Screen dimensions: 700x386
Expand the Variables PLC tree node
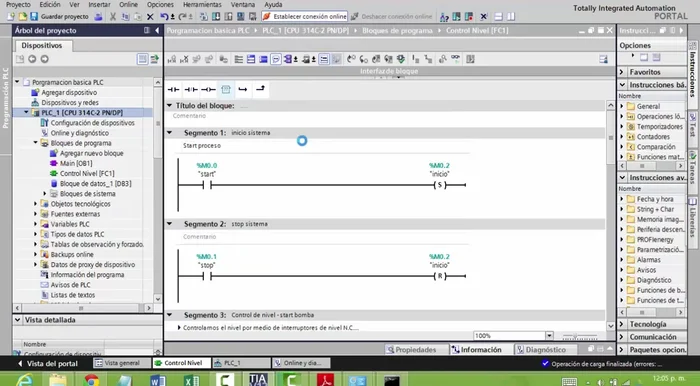point(36,224)
